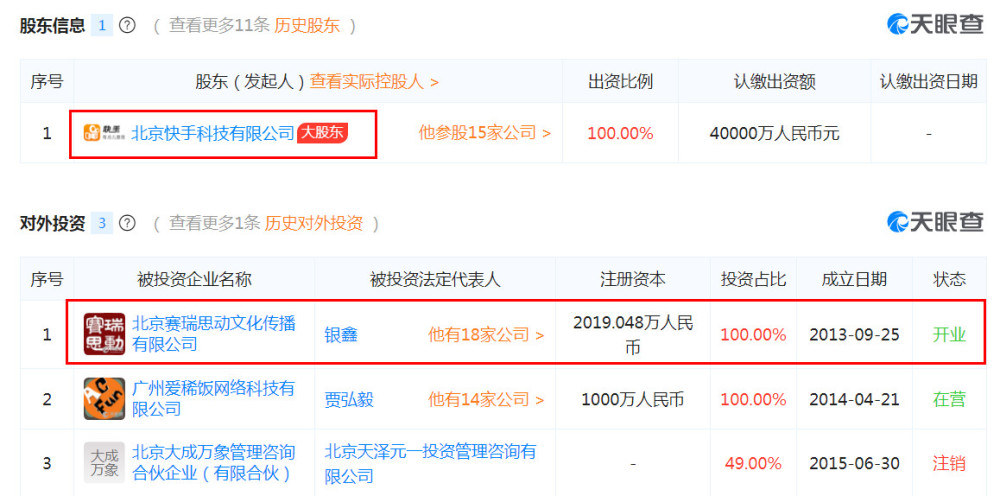
Task: Click investment count badge 3
Action: point(102,223)
